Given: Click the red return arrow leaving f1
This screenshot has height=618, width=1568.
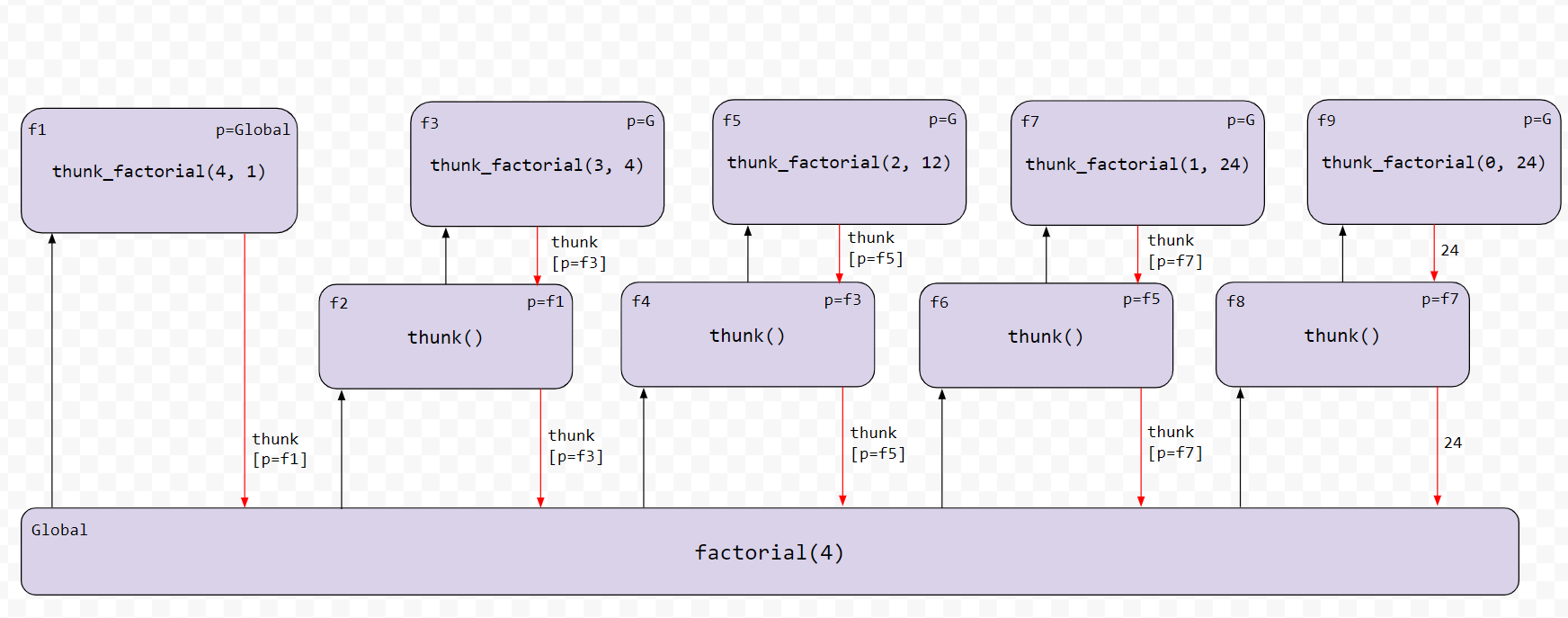Looking at the screenshot, I should point(245,360).
